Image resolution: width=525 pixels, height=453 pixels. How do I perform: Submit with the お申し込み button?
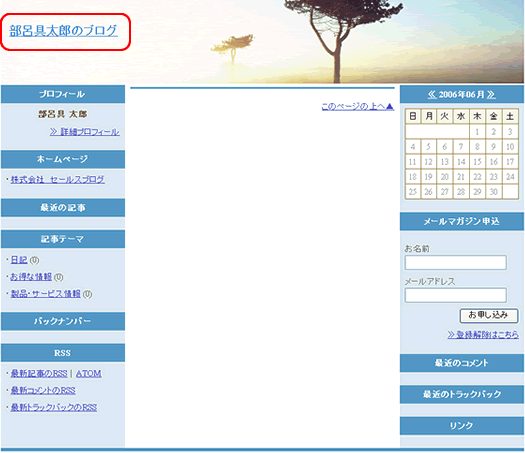click(489, 315)
